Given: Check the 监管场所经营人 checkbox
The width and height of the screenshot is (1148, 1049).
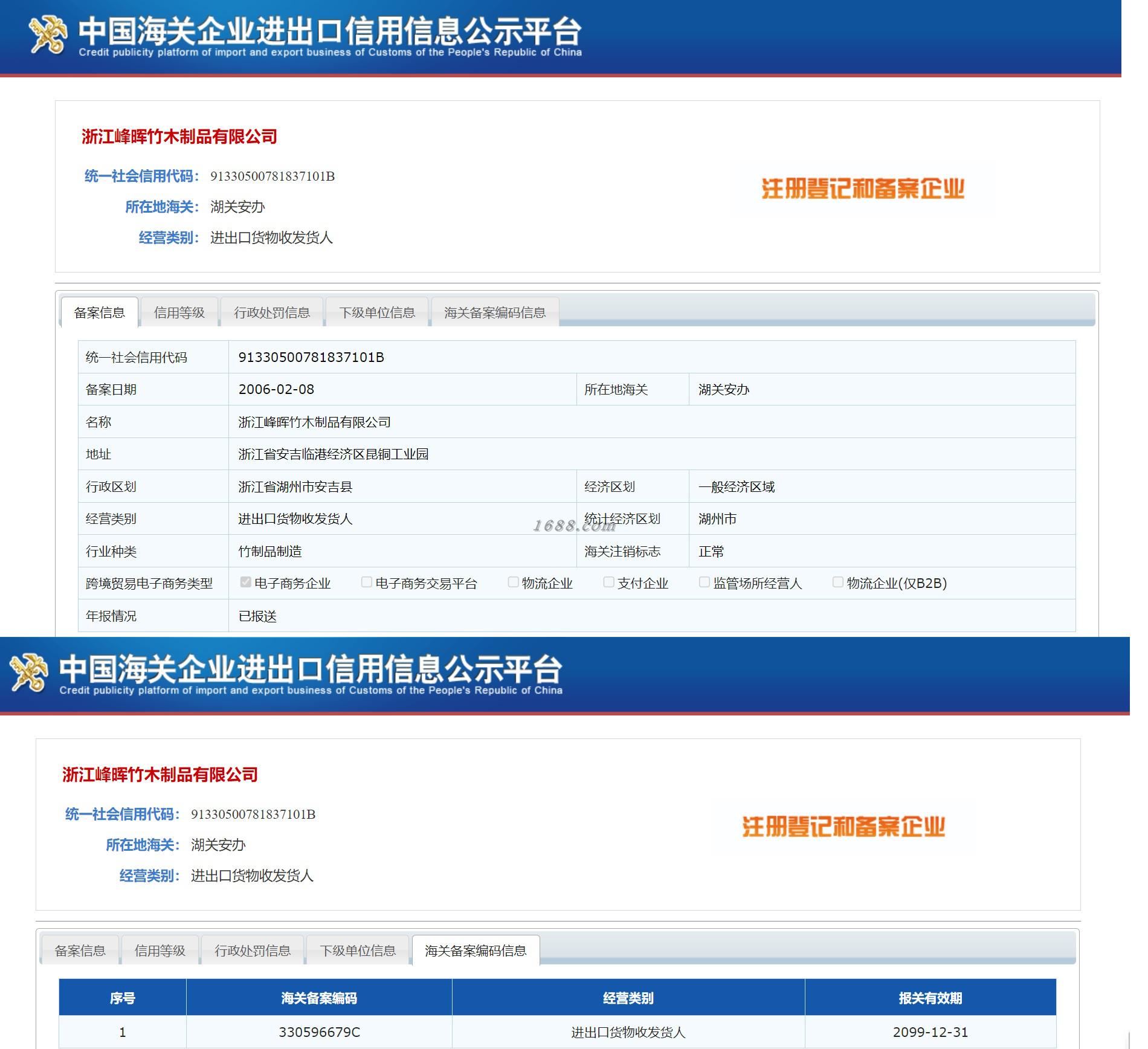Looking at the screenshot, I should [704, 583].
